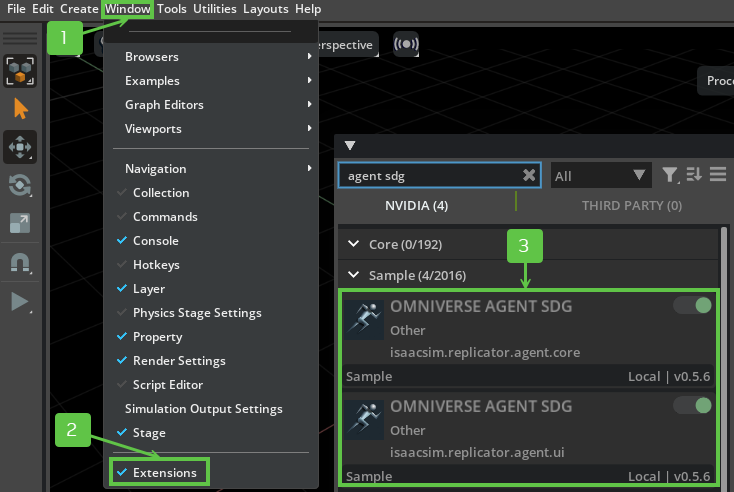The height and width of the screenshot is (492, 734).
Task: Clear the extension search text
Action: (x=529, y=175)
